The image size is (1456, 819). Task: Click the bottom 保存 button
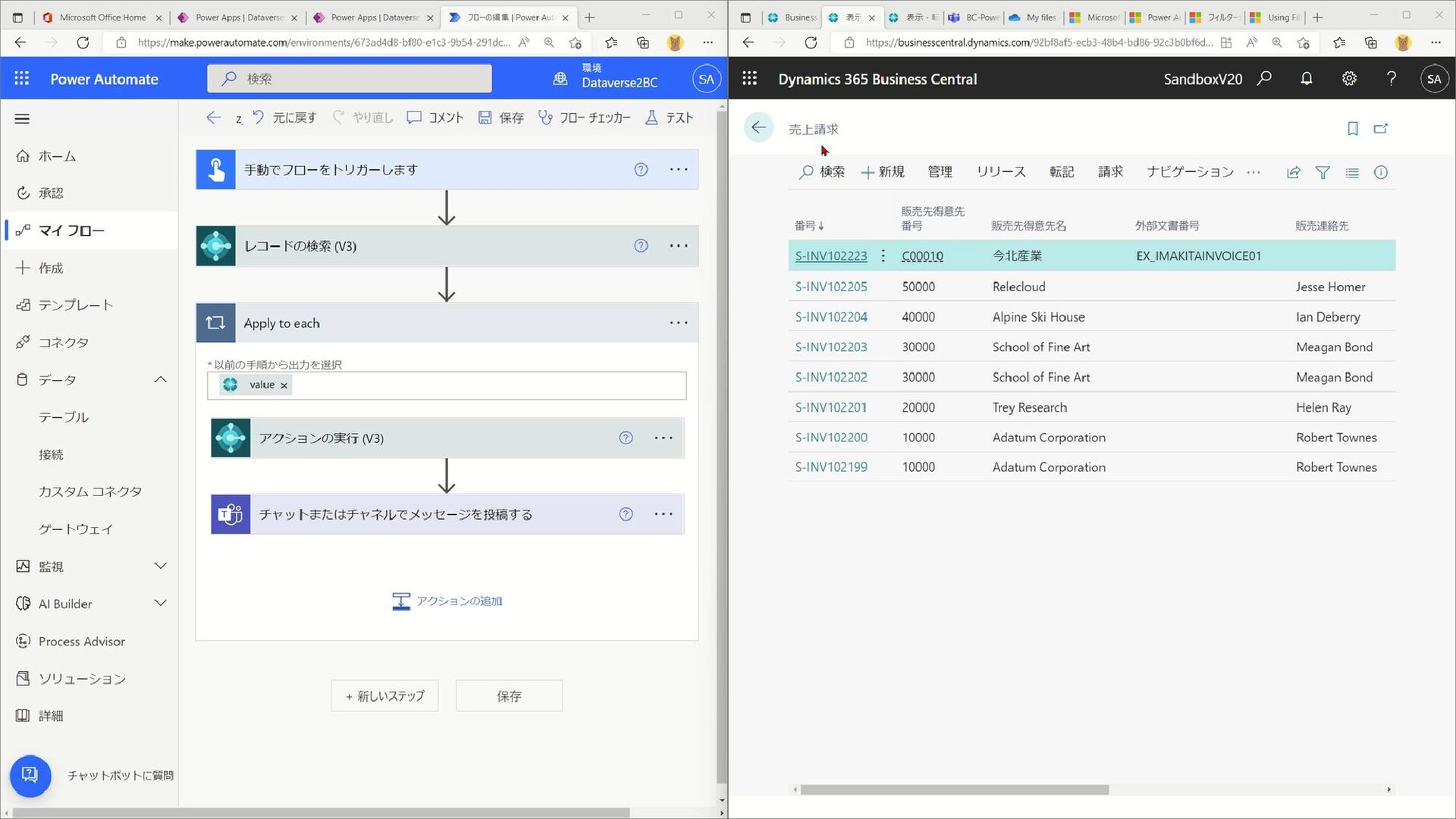[509, 695]
